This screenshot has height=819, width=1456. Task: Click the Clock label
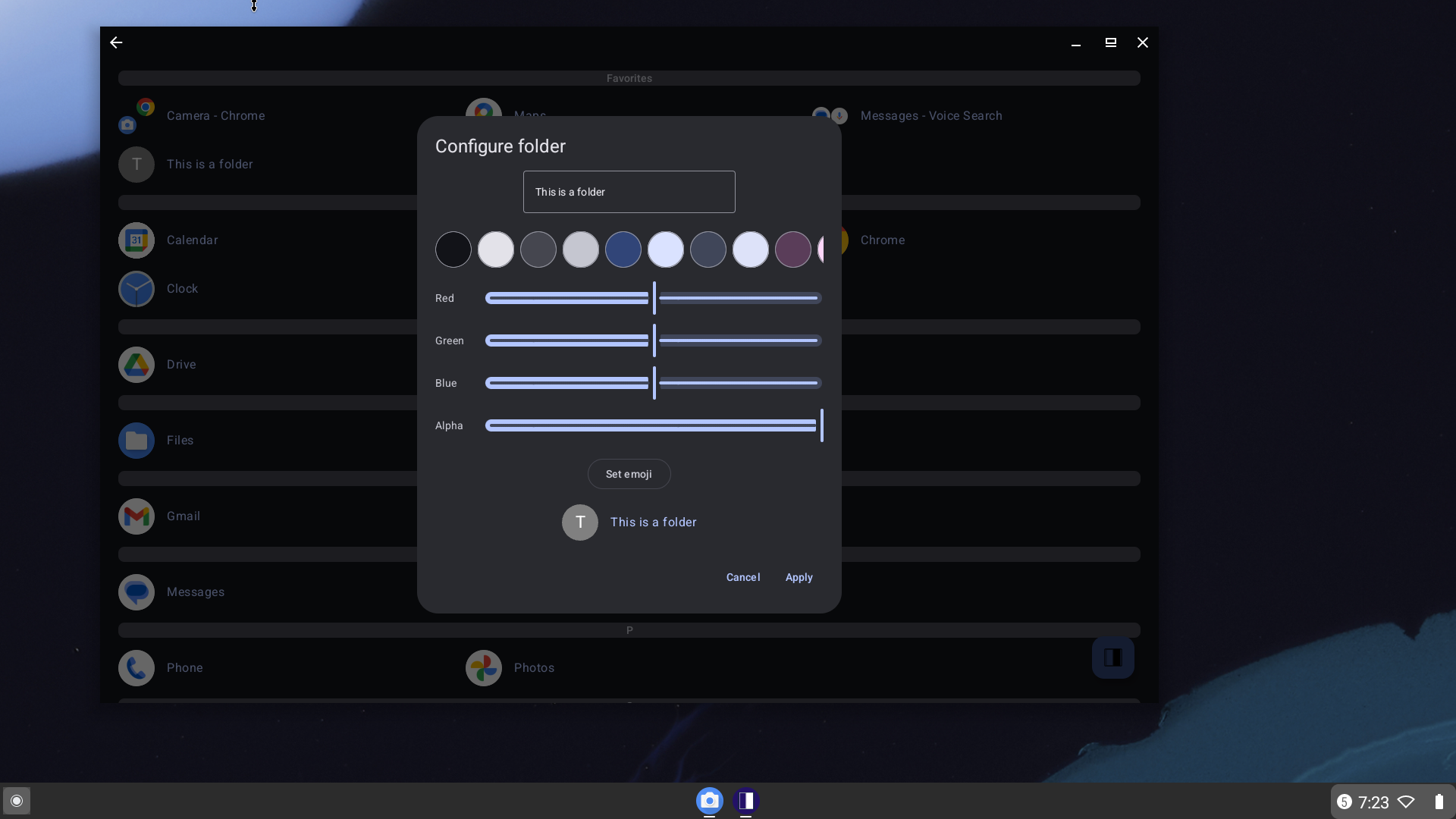coord(182,289)
